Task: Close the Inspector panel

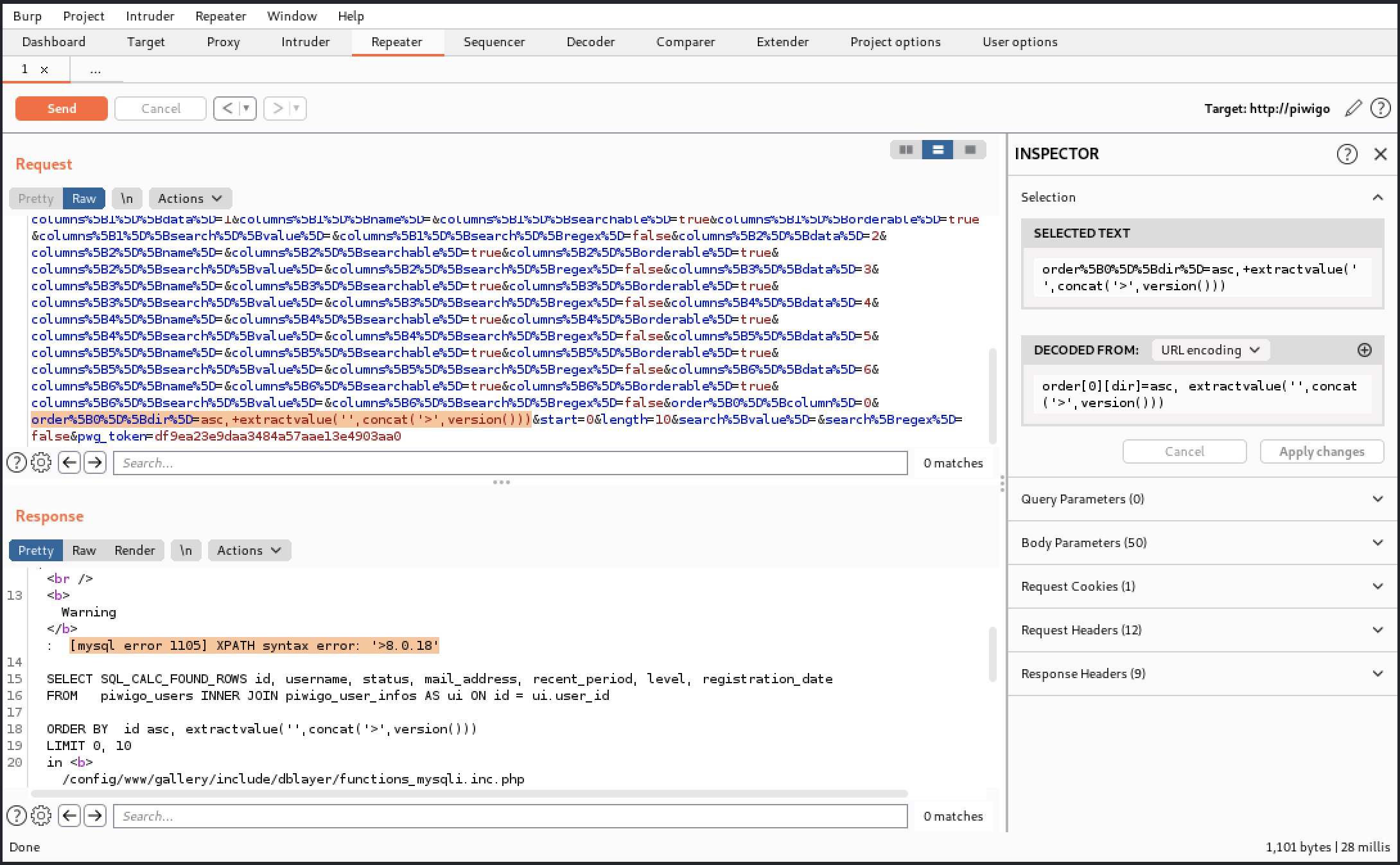Action: [x=1380, y=154]
